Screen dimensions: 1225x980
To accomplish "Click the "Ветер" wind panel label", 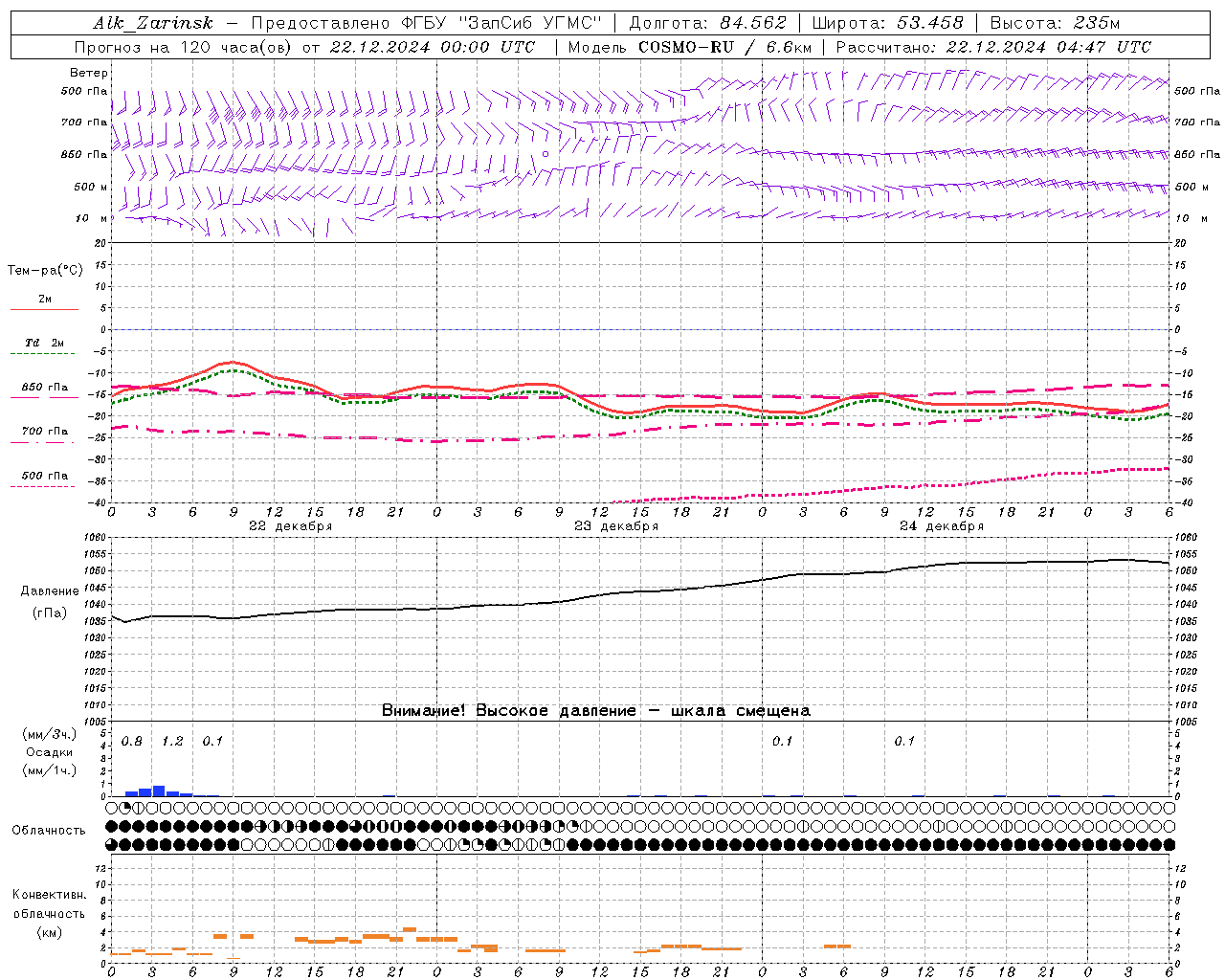I will (x=89, y=73).
